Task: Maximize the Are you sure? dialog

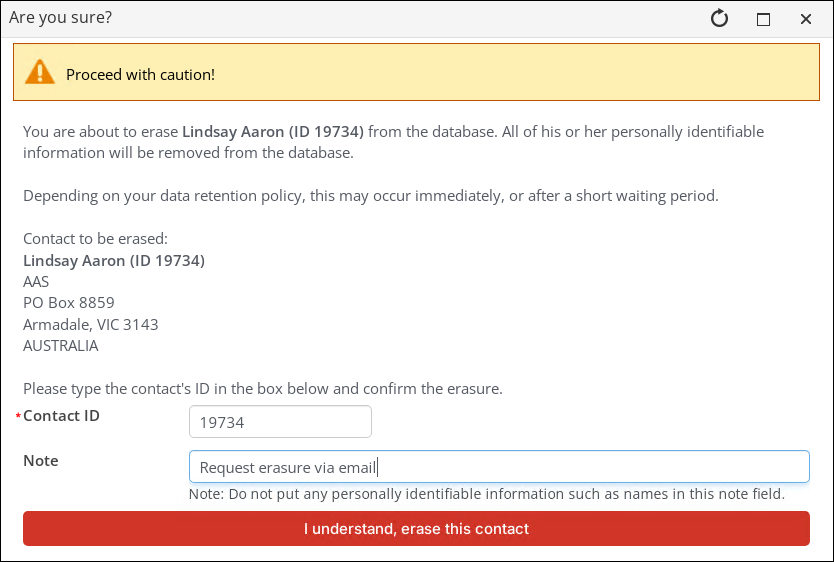Action: [763, 19]
